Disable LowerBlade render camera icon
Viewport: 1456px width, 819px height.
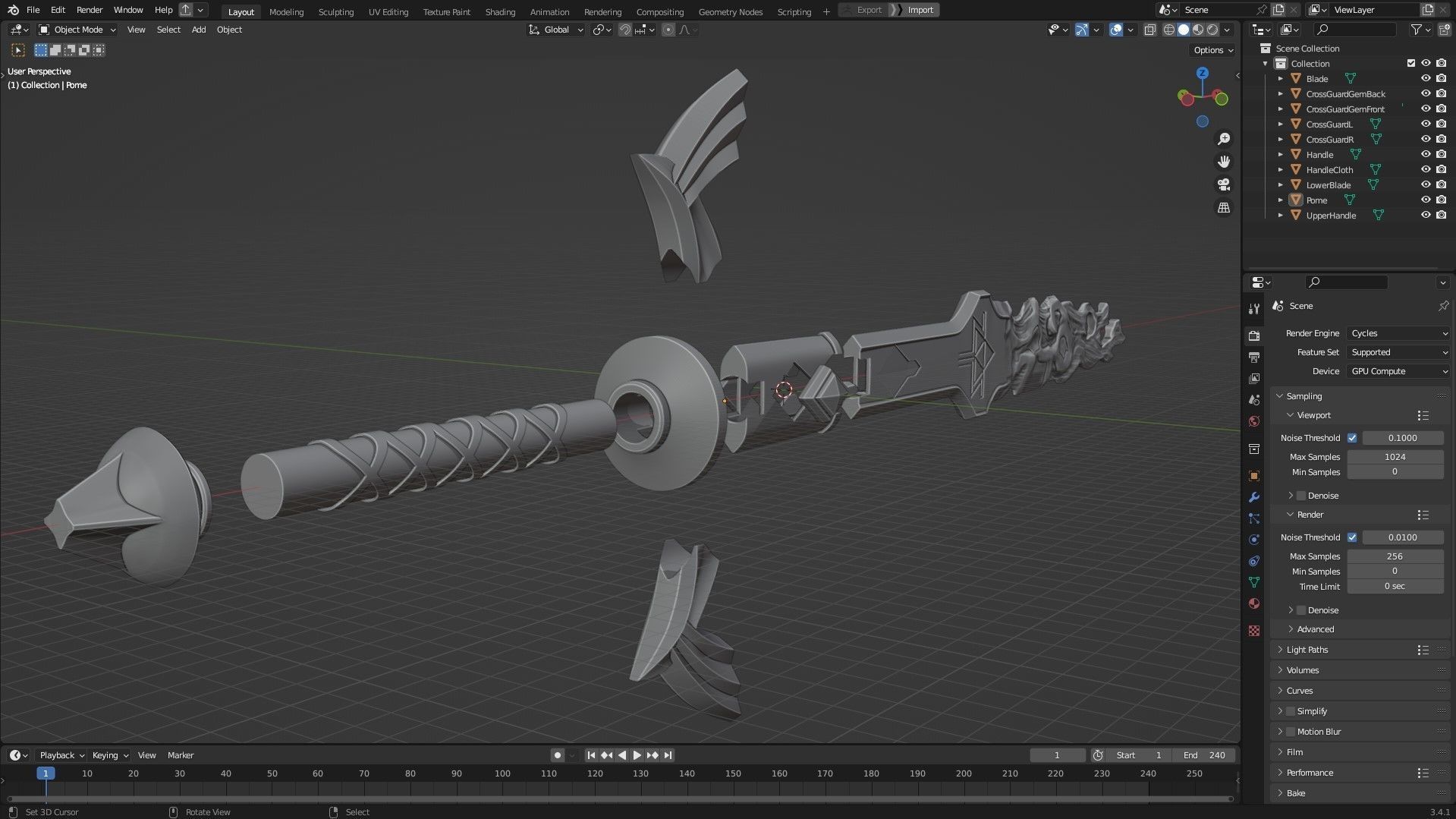point(1441,184)
